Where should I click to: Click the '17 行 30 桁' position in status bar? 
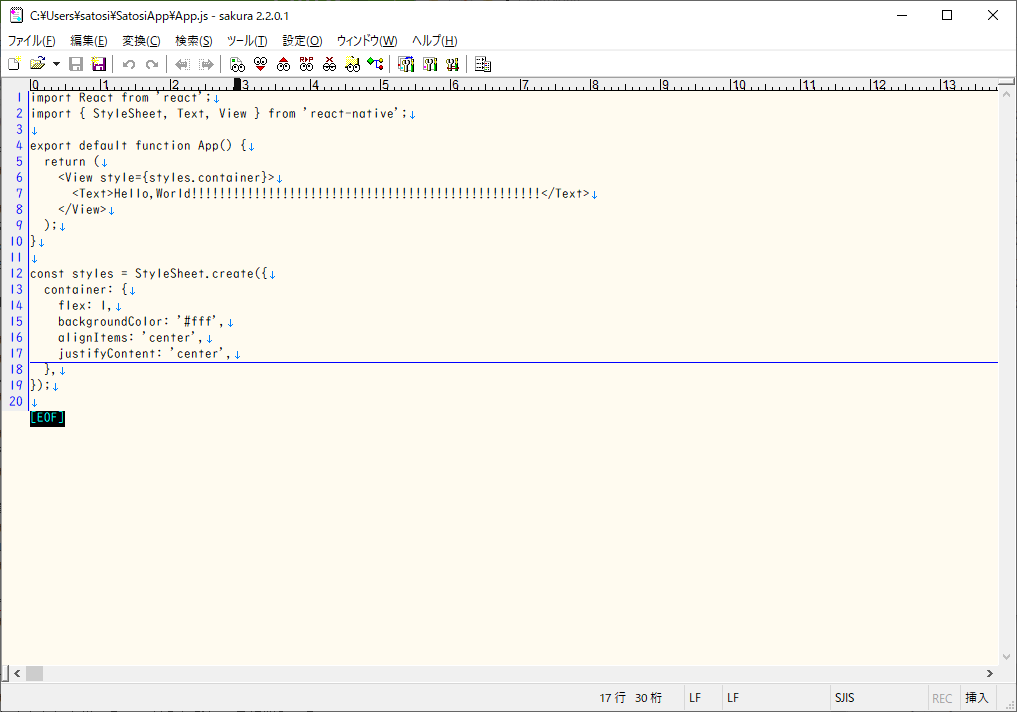(630, 698)
